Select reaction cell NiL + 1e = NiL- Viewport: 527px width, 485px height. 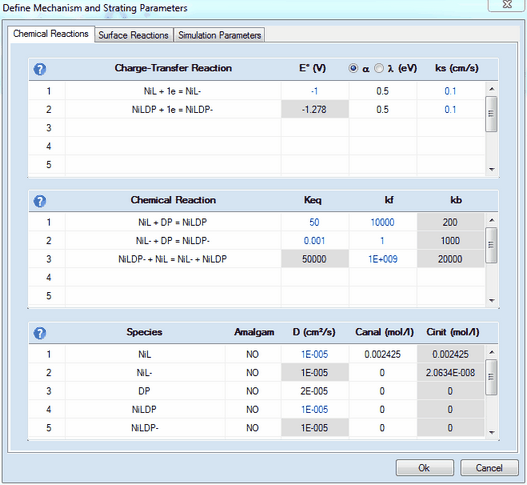(173, 91)
